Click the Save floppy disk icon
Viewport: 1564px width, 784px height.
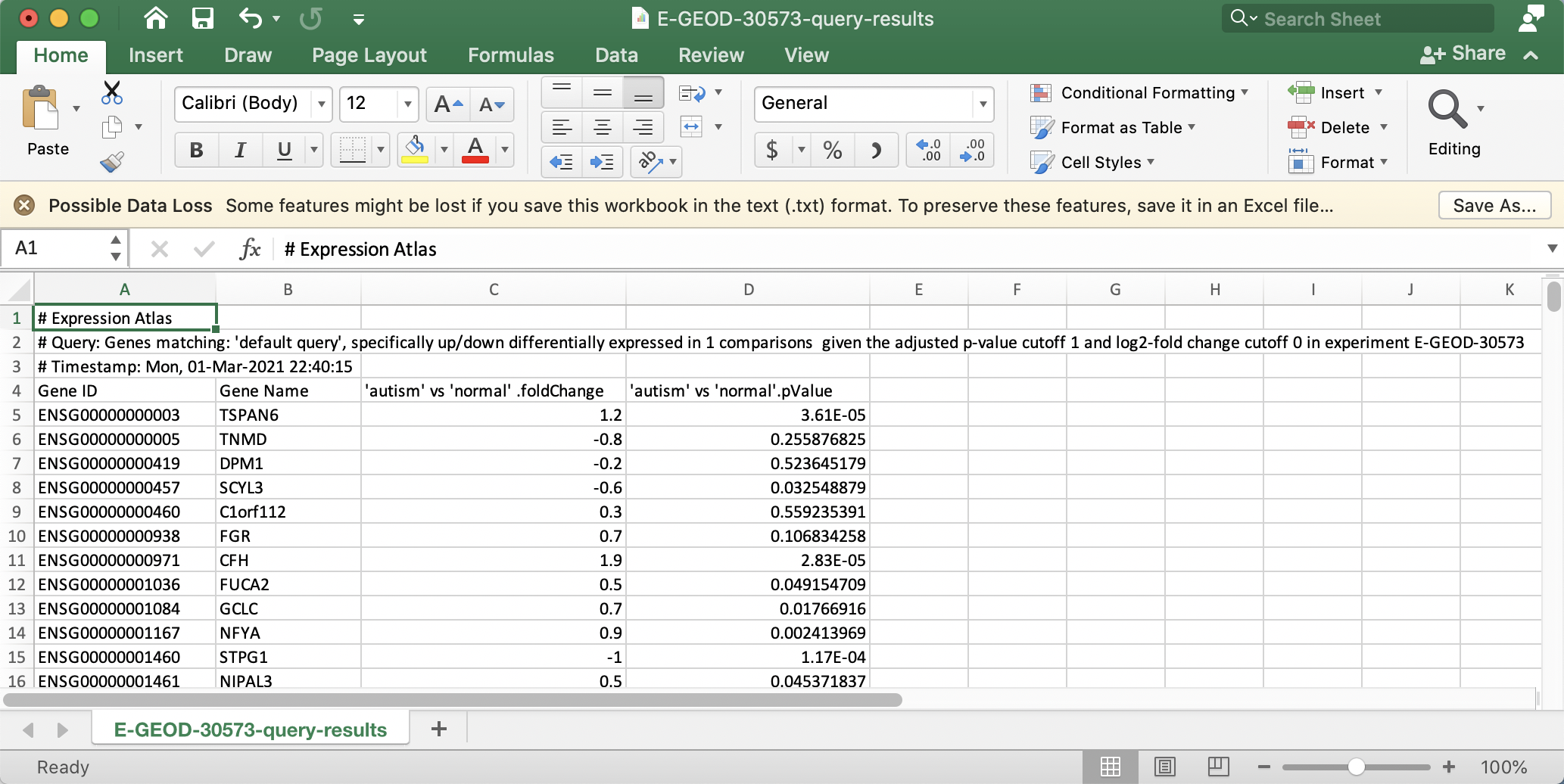(202, 18)
